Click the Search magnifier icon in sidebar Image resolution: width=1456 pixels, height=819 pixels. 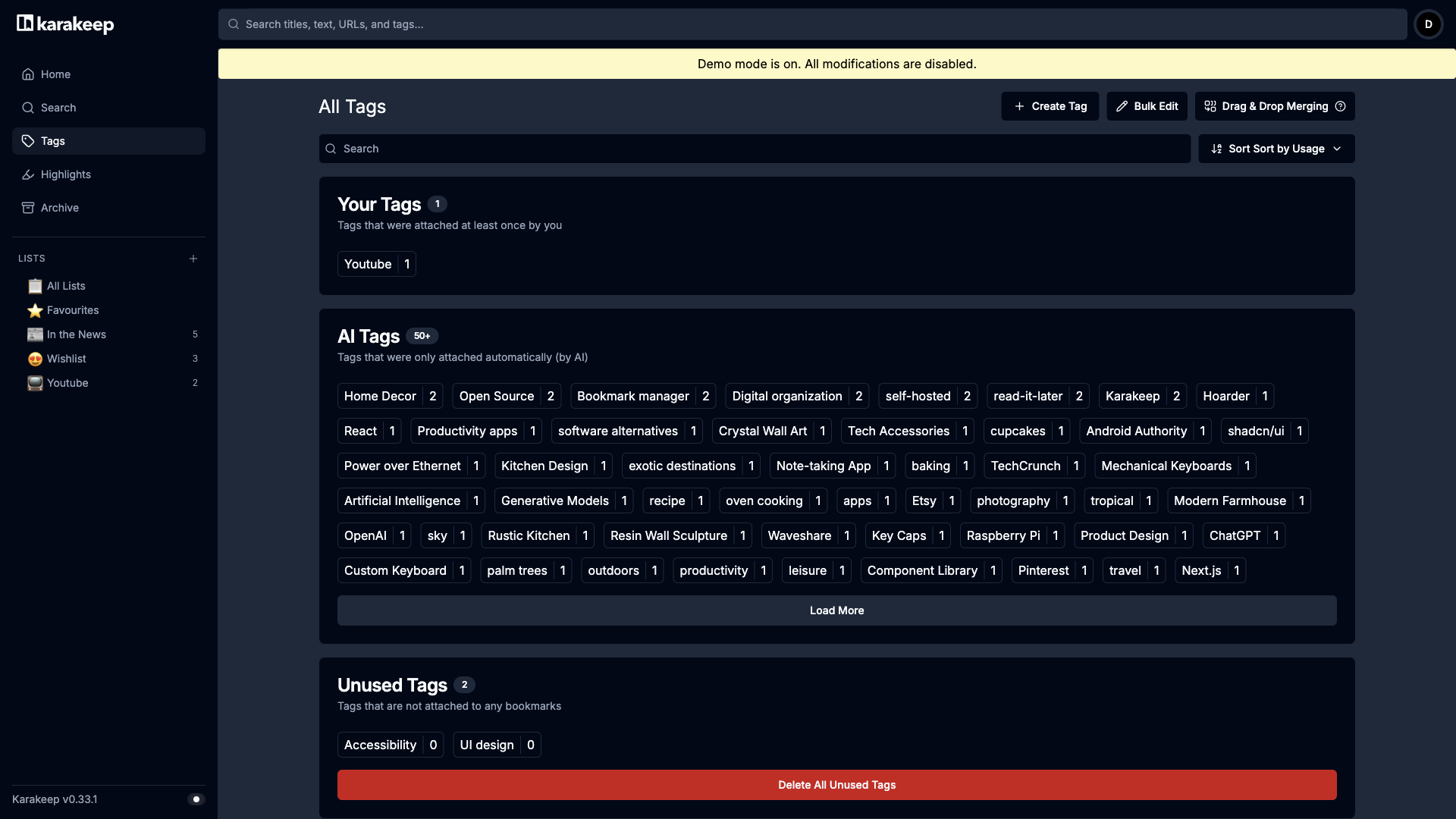[x=28, y=108]
